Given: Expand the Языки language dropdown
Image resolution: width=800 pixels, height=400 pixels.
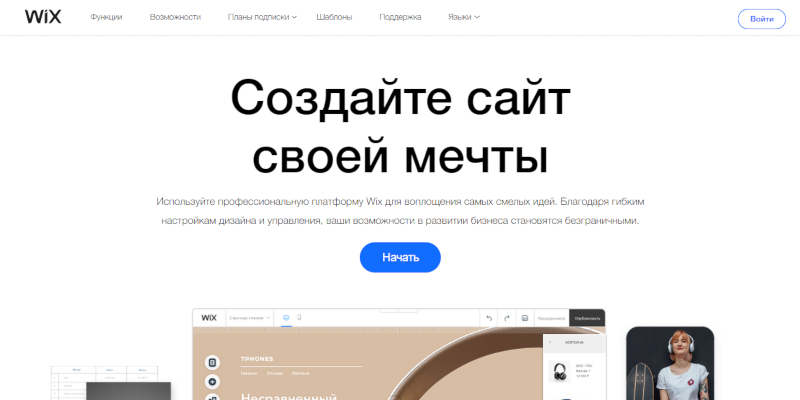Looking at the screenshot, I should click(x=463, y=18).
